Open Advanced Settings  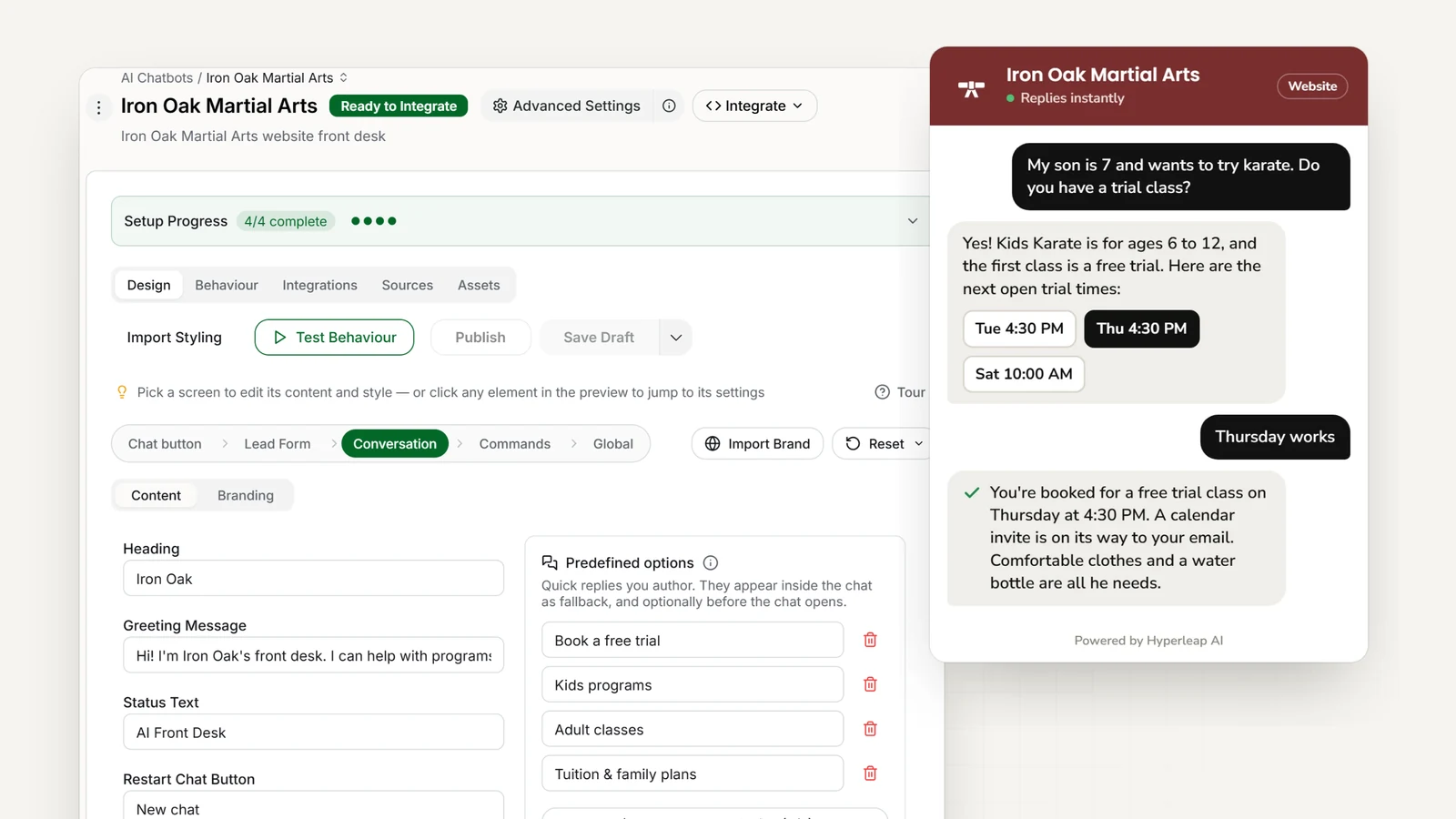pos(566,106)
